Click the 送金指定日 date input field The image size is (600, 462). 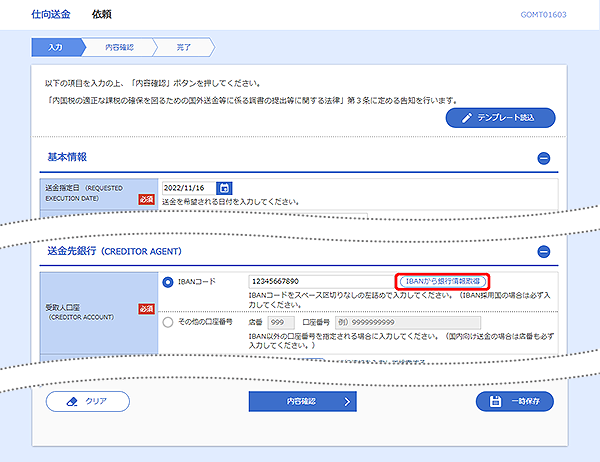point(189,188)
